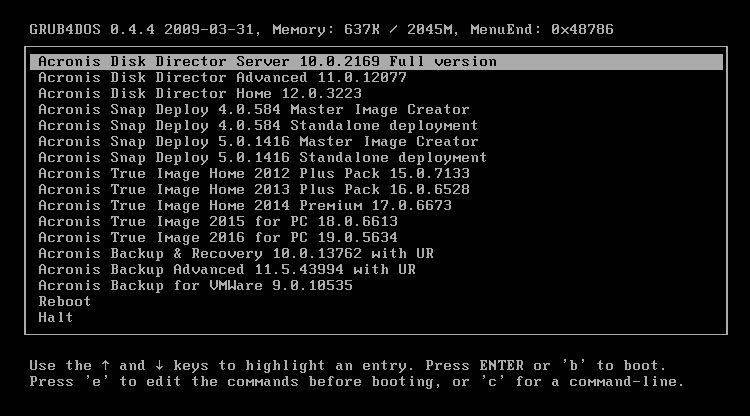Choose Snap Deploy 5.0.1416 Master Image Creator

click(x=258, y=142)
